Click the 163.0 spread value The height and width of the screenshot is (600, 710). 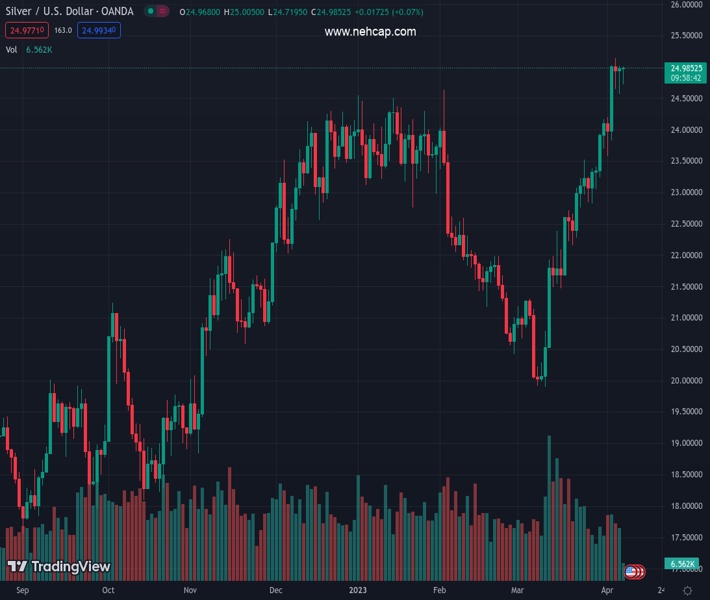(63, 30)
